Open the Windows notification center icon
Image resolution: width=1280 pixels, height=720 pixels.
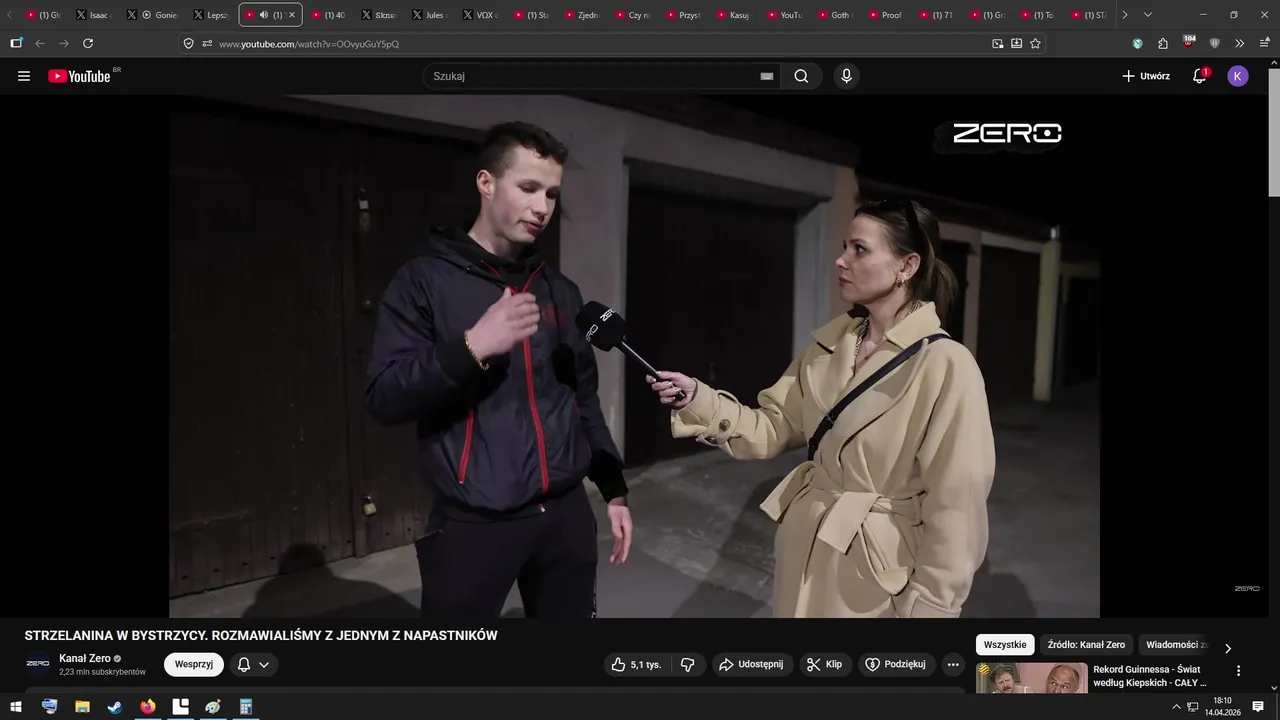click(1258, 707)
